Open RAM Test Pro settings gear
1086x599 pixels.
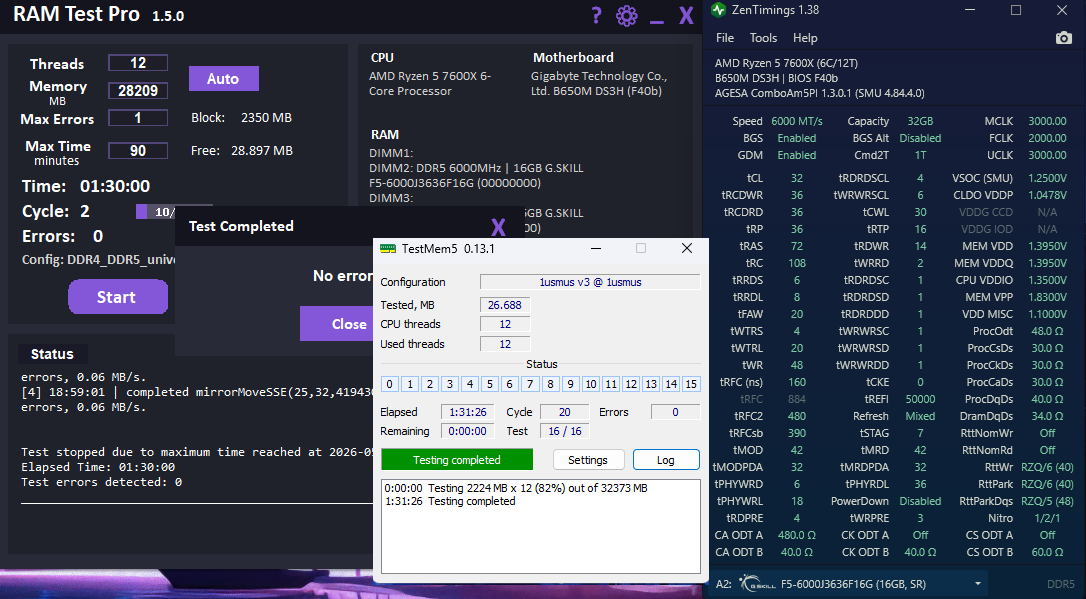click(626, 15)
